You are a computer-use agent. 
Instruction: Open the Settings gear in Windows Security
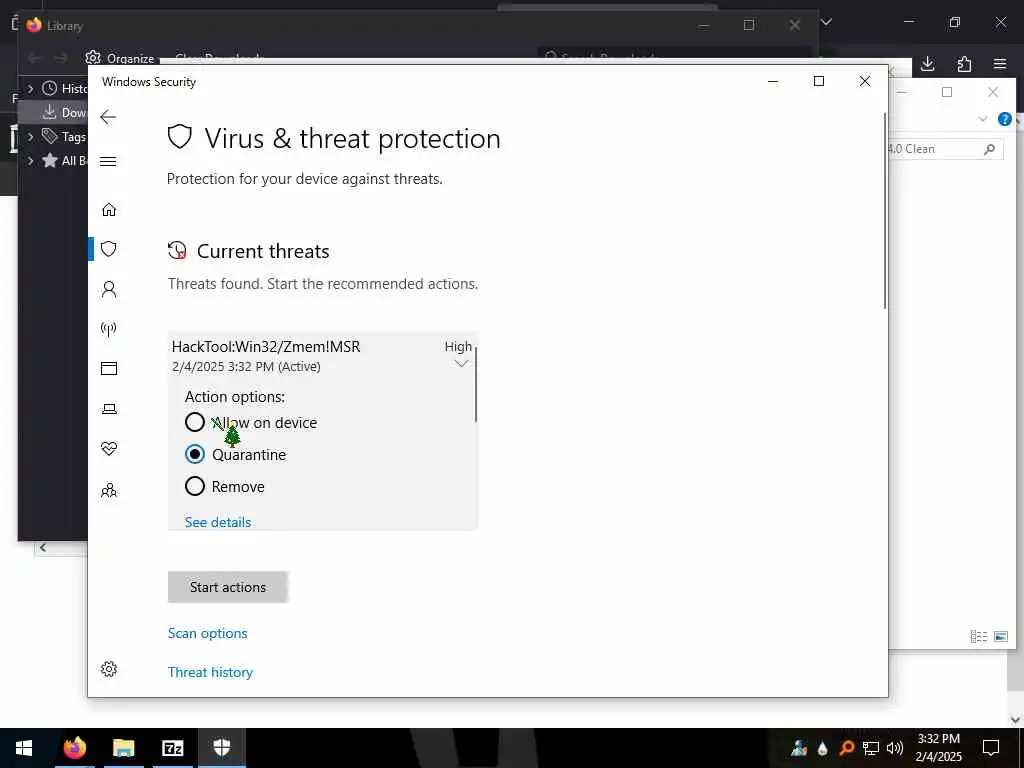(x=109, y=669)
